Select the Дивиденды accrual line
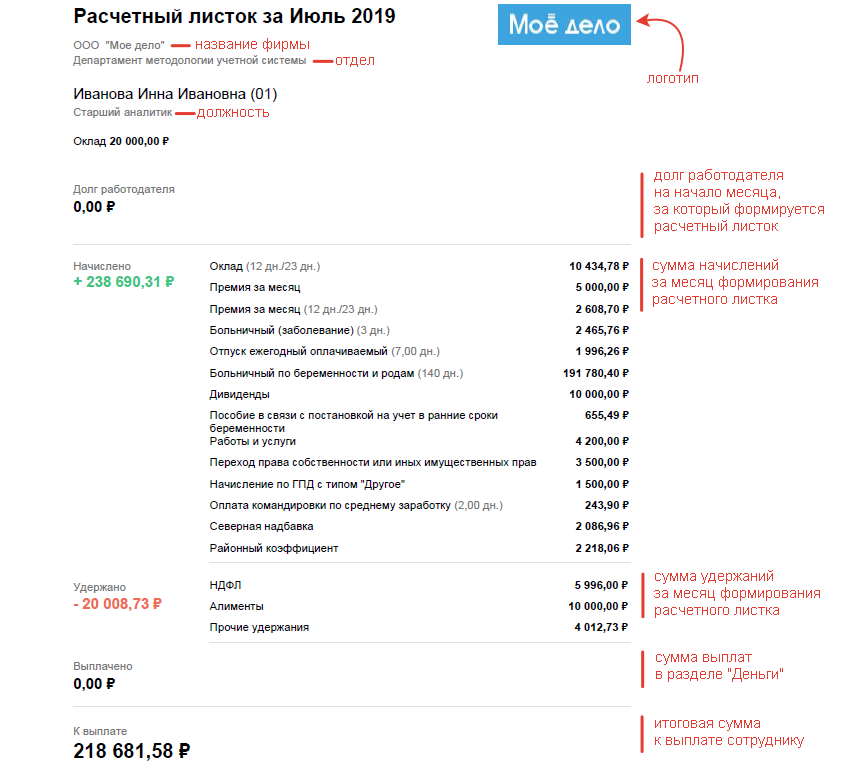This screenshot has width=860, height=765. tap(239, 395)
